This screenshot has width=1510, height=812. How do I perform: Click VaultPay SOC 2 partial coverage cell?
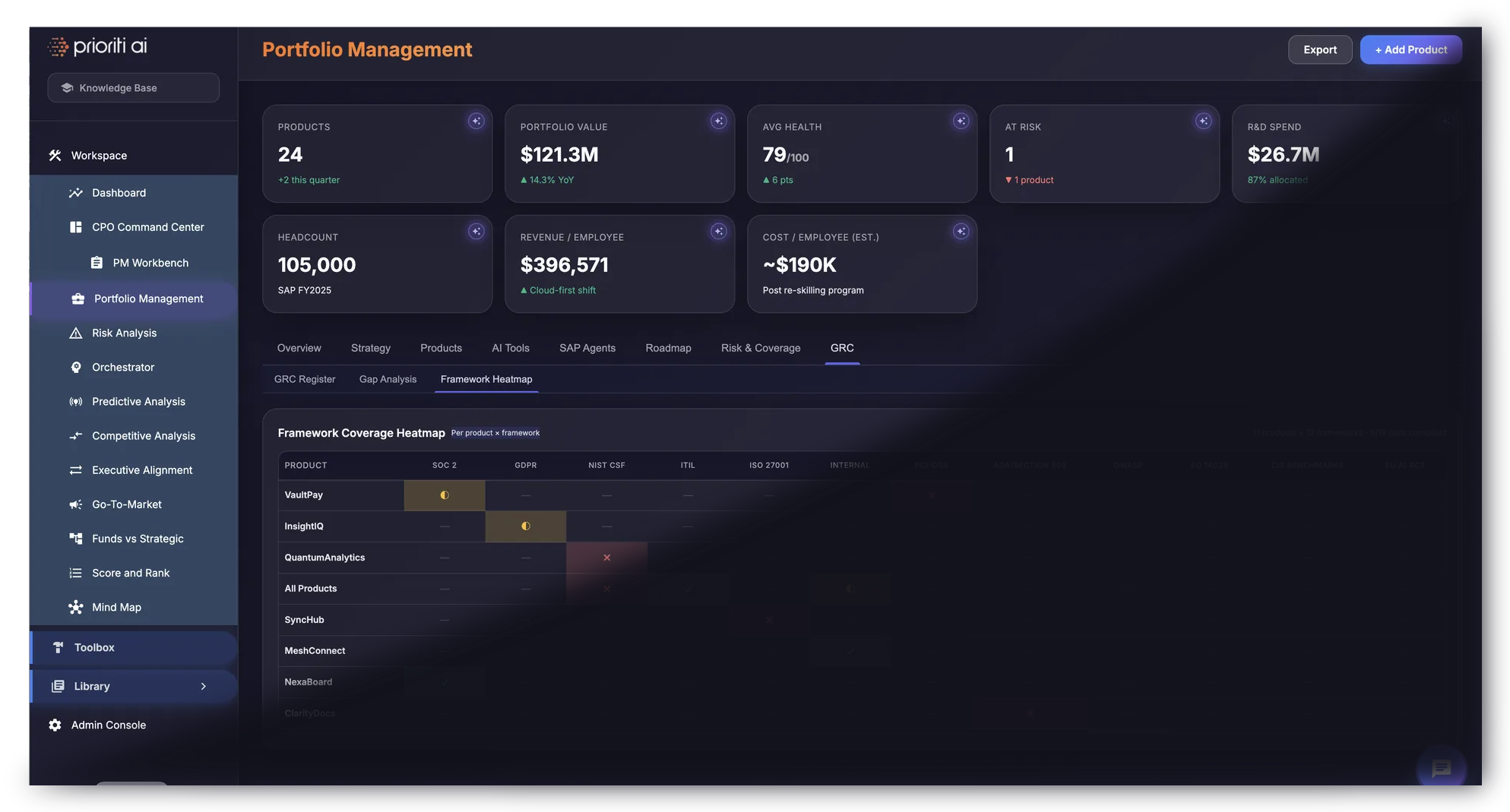[445, 495]
